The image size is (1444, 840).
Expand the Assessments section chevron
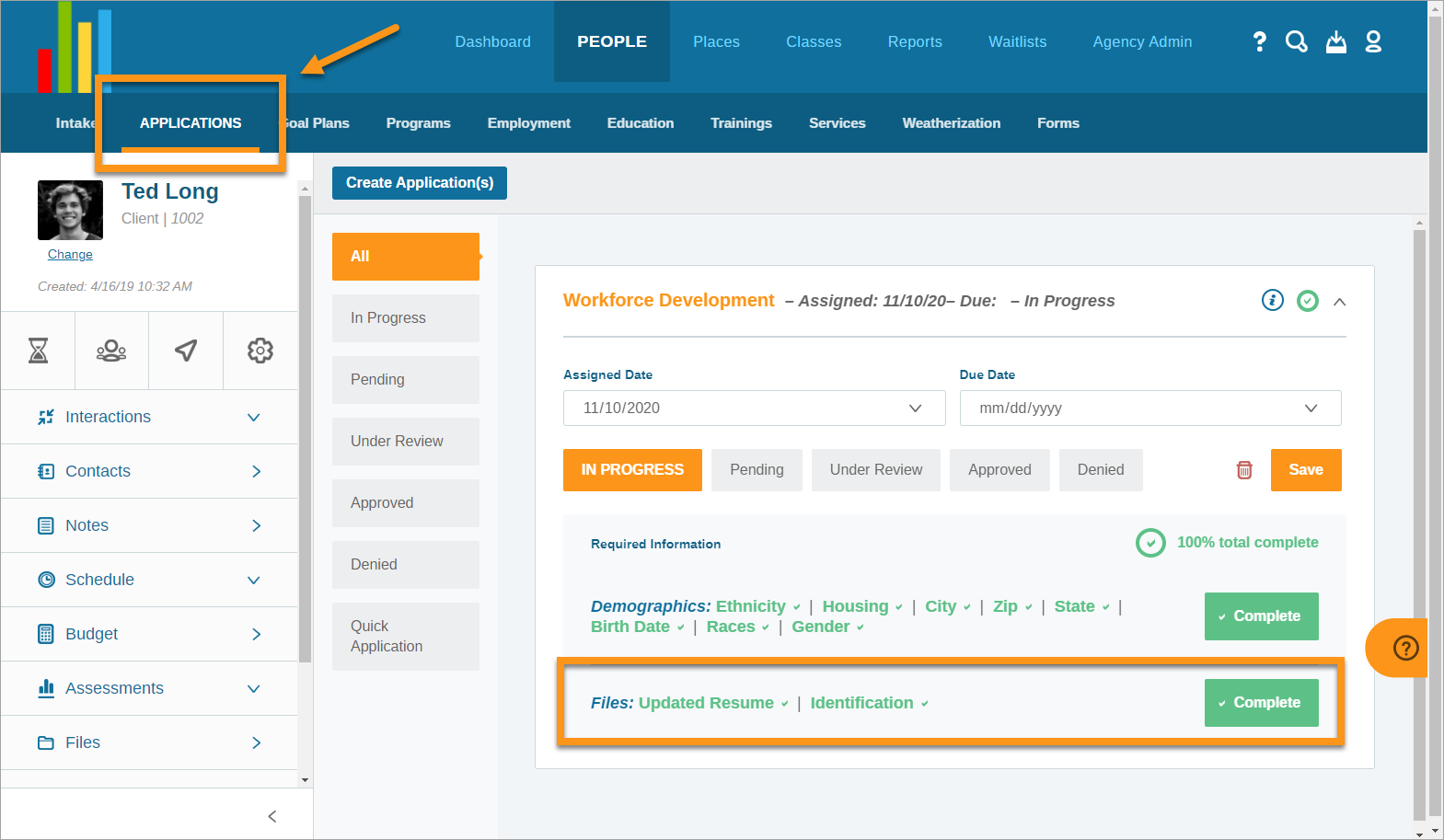point(254,688)
